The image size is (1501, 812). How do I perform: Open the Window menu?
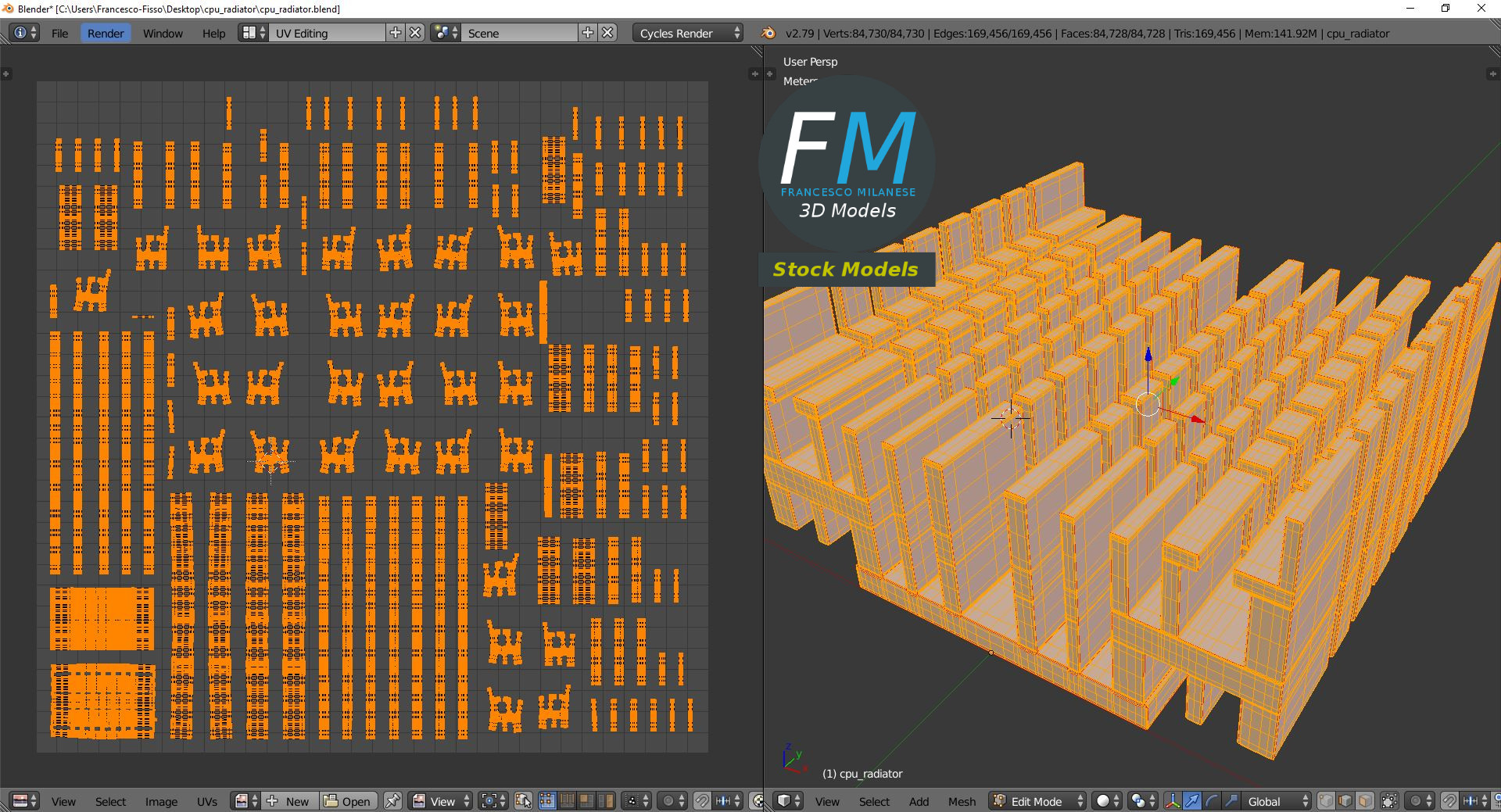coord(163,33)
